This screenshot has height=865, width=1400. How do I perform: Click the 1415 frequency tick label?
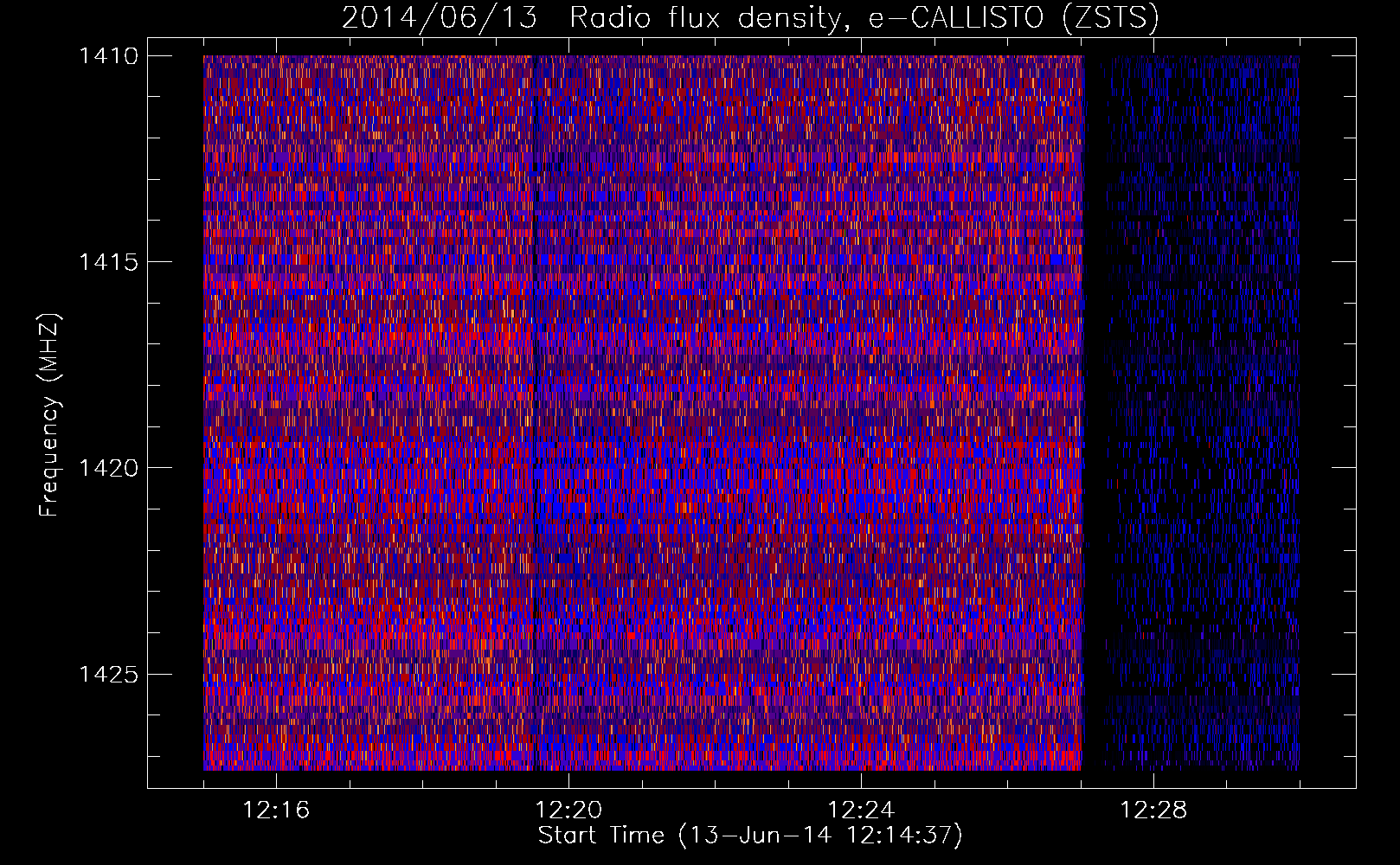108,262
